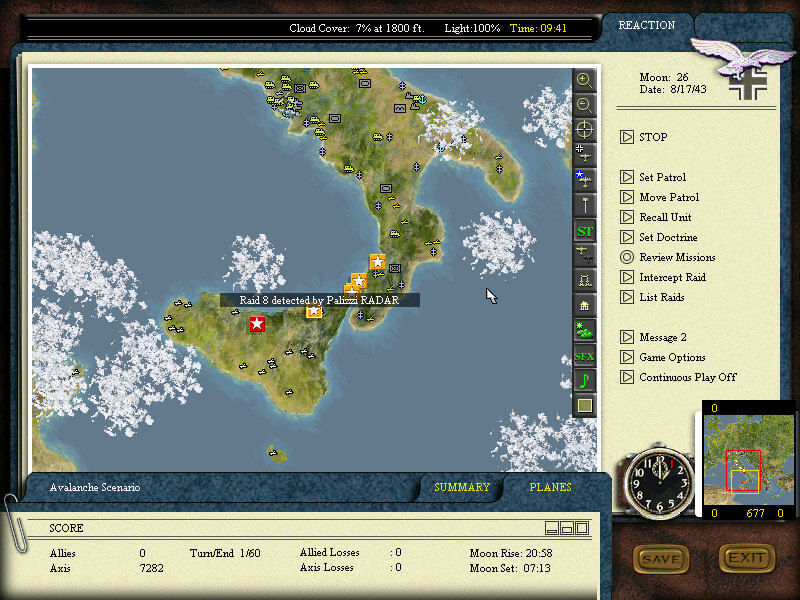Click the topmost orange star raid marker
800x600 pixels.
point(378,262)
